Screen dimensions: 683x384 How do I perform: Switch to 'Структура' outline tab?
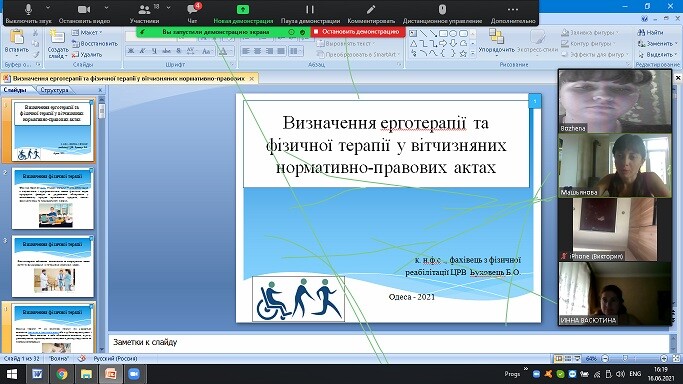(54, 90)
